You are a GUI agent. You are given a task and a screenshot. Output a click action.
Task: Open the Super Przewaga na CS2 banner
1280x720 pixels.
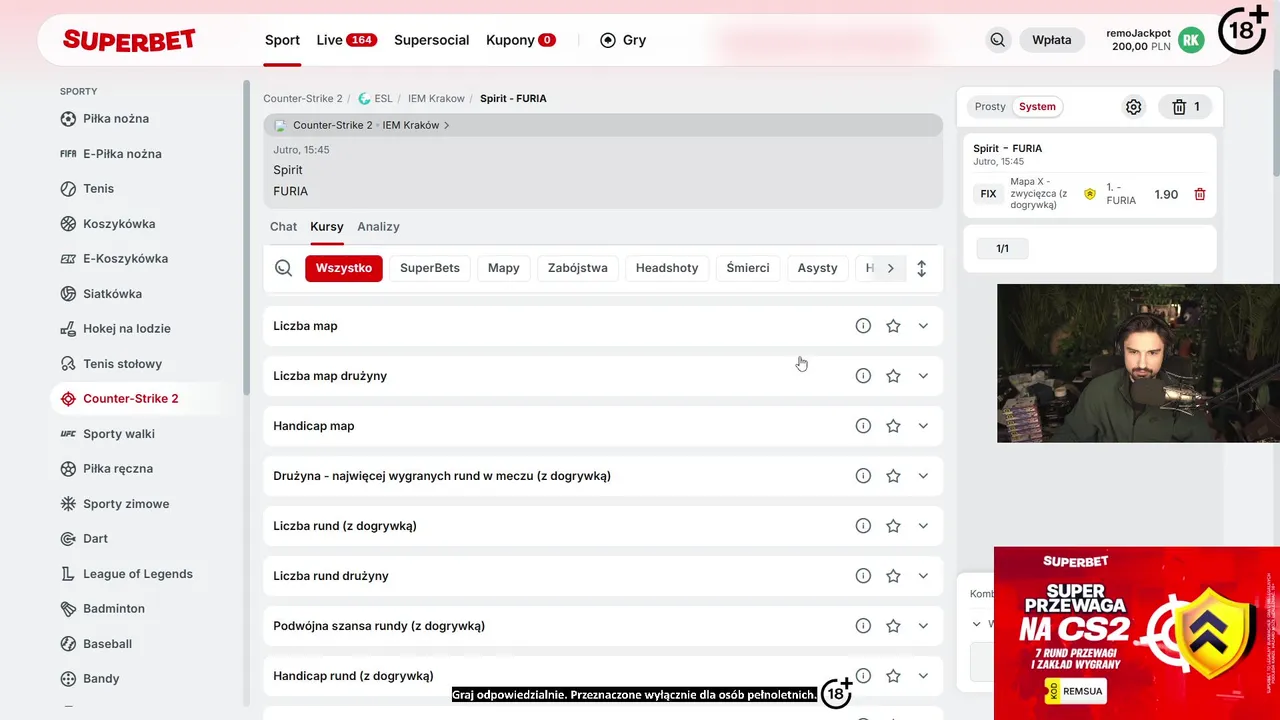tap(1137, 633)
